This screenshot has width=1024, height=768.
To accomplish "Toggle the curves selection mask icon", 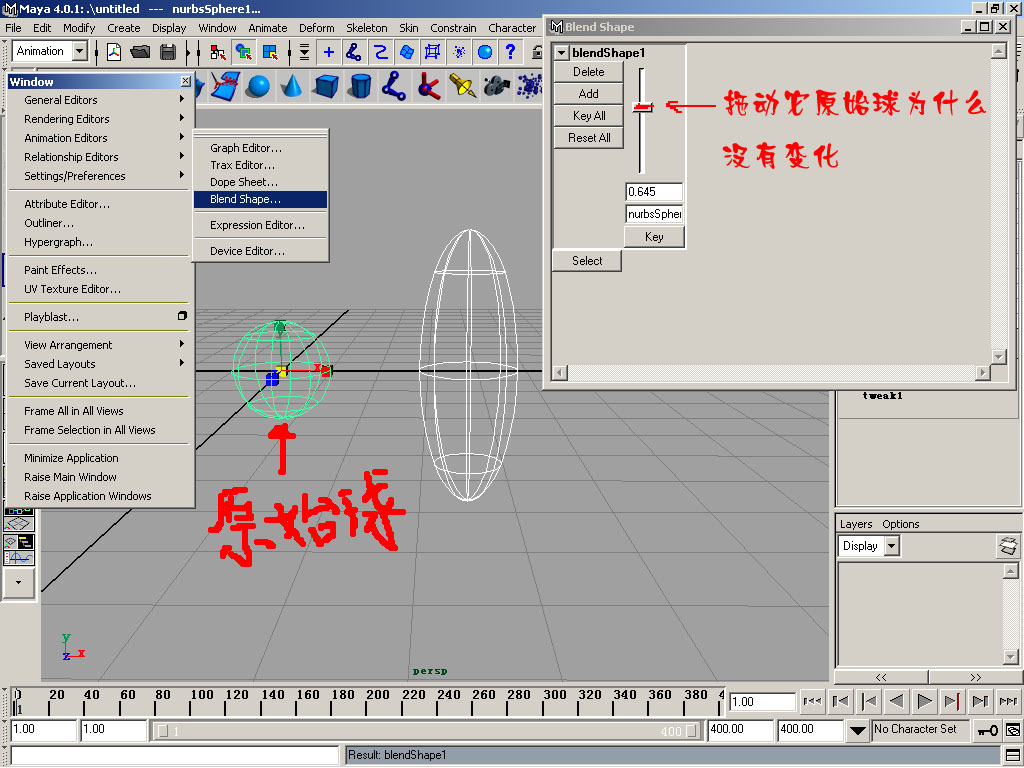I will coord(380,52).
